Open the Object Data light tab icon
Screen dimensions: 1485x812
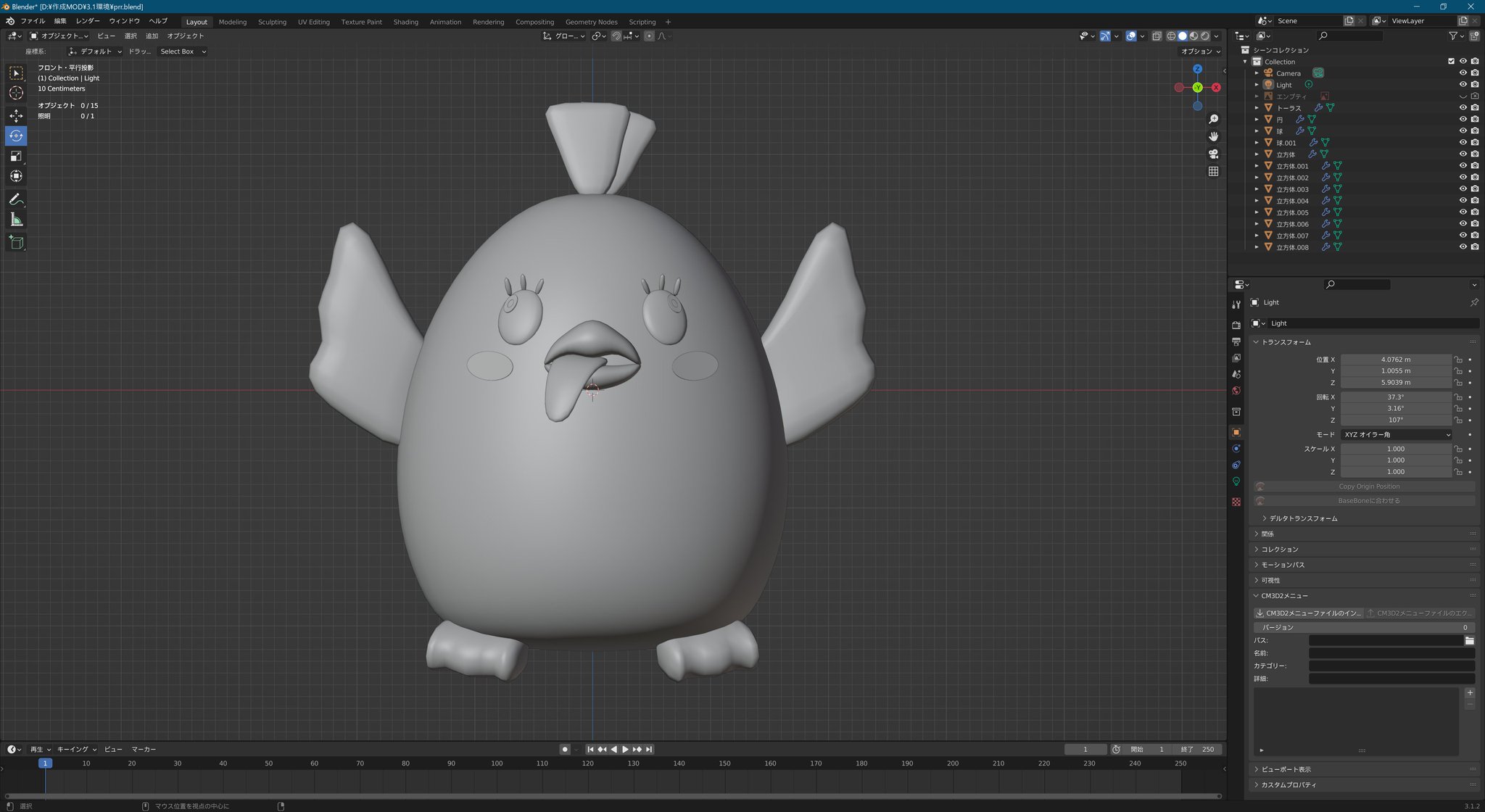pos(1236,481)
